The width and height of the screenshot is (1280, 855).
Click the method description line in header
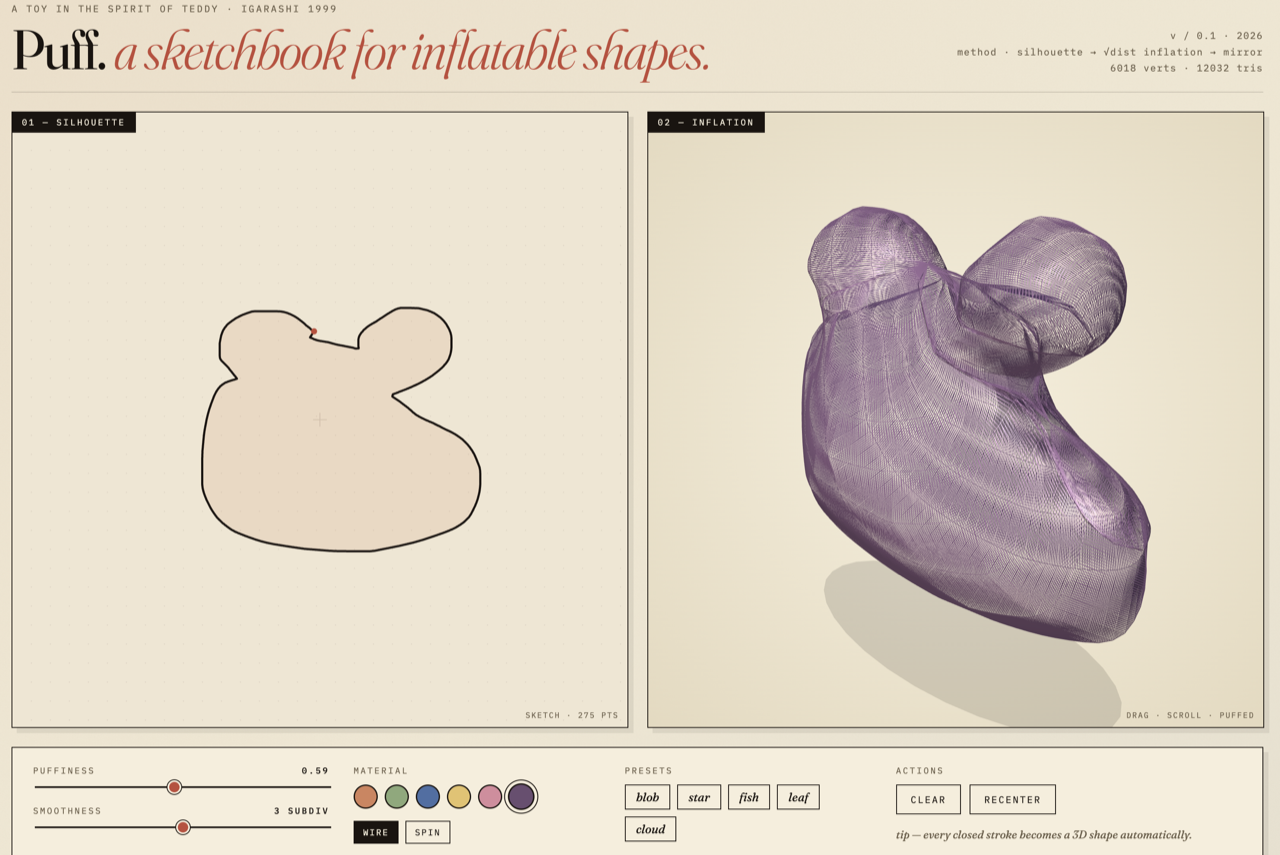coord(1110,52)
